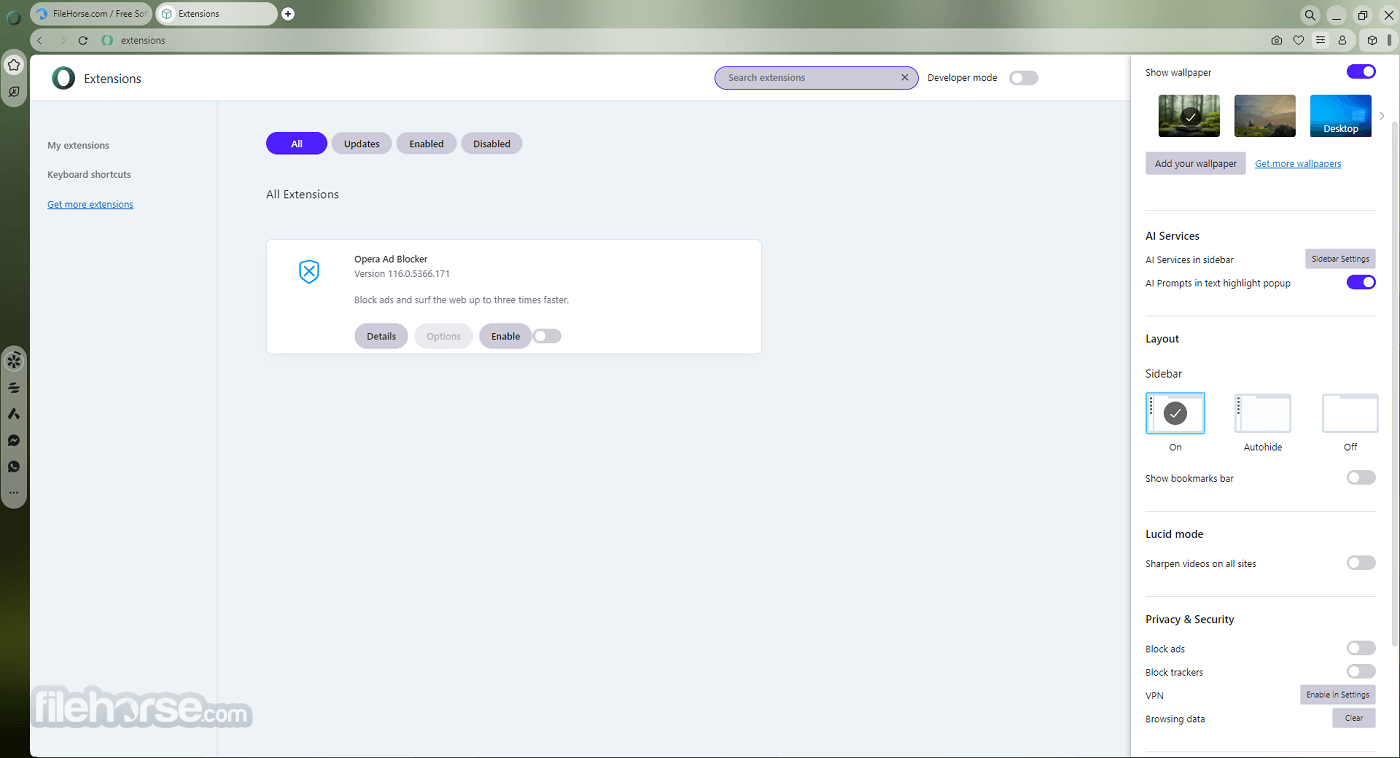Click the Options button for Ad Blocker

click(444, 336)
